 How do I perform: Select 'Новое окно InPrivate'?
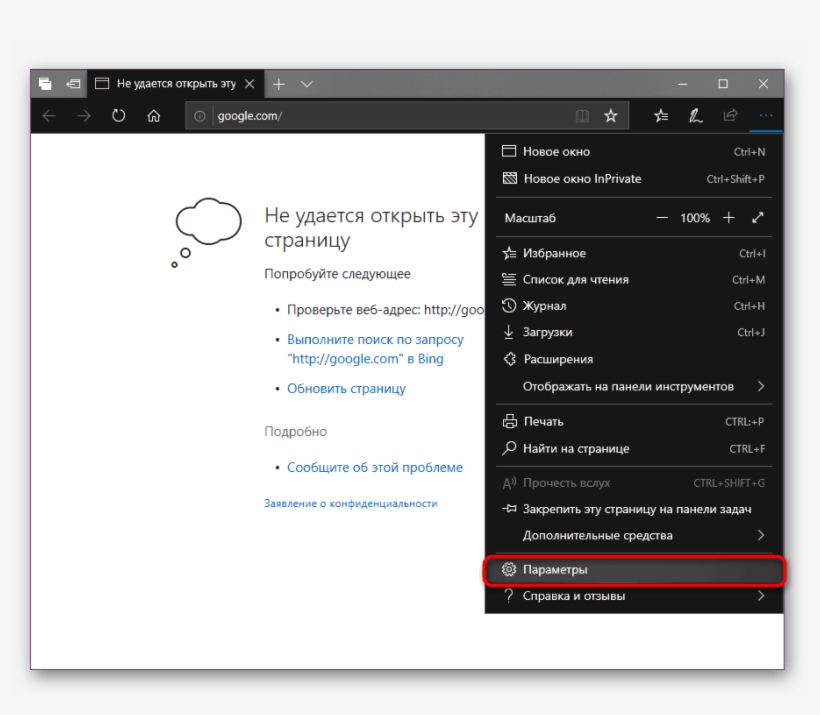coord(634,179)
